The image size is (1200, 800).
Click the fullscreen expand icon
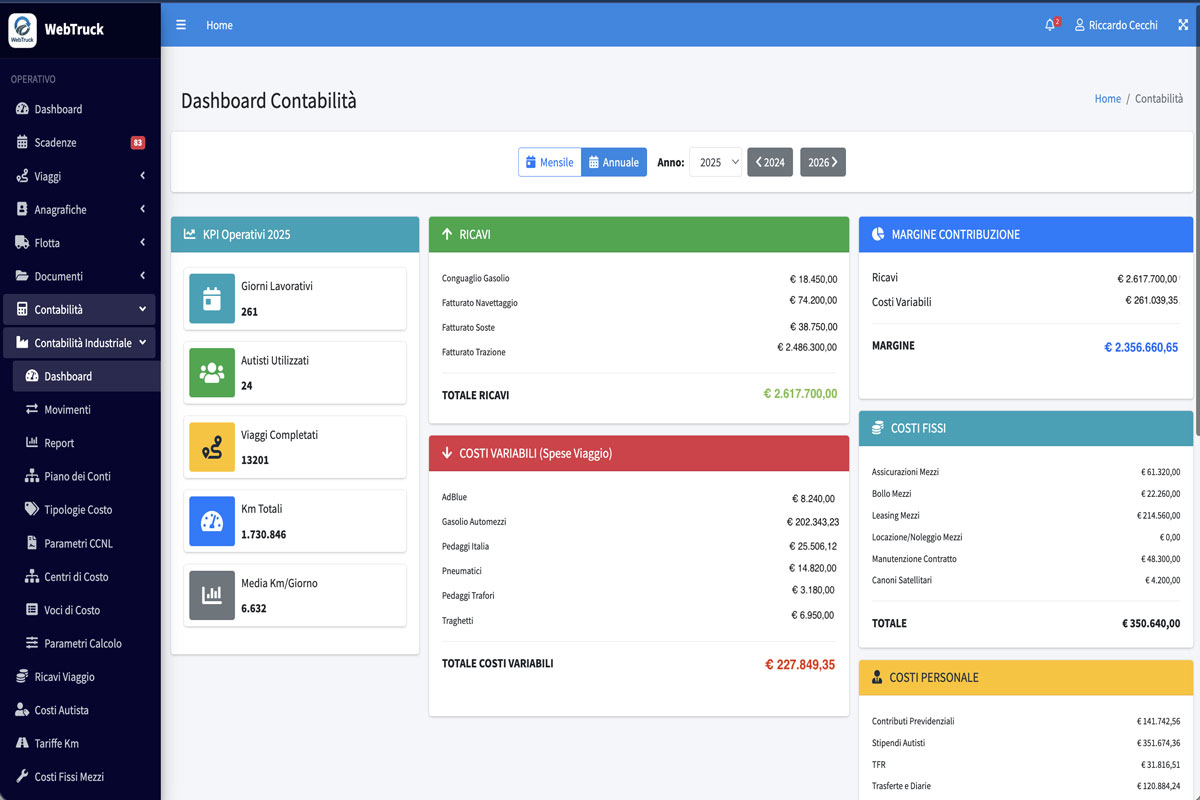tap(1182, 25)
